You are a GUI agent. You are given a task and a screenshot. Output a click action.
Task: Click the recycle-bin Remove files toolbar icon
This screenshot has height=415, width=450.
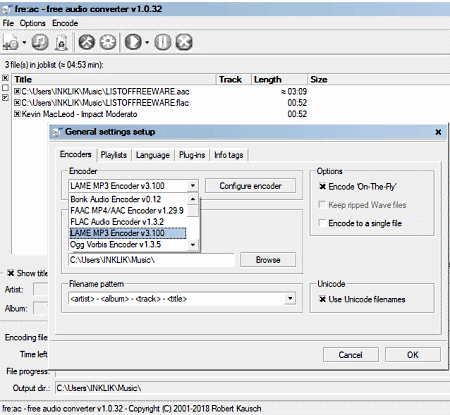pyautogui.click(x=61, y=42)
